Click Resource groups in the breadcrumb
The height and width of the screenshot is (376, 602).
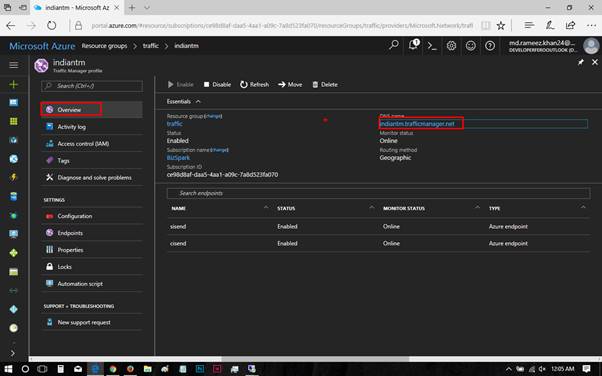coord(104,46)
